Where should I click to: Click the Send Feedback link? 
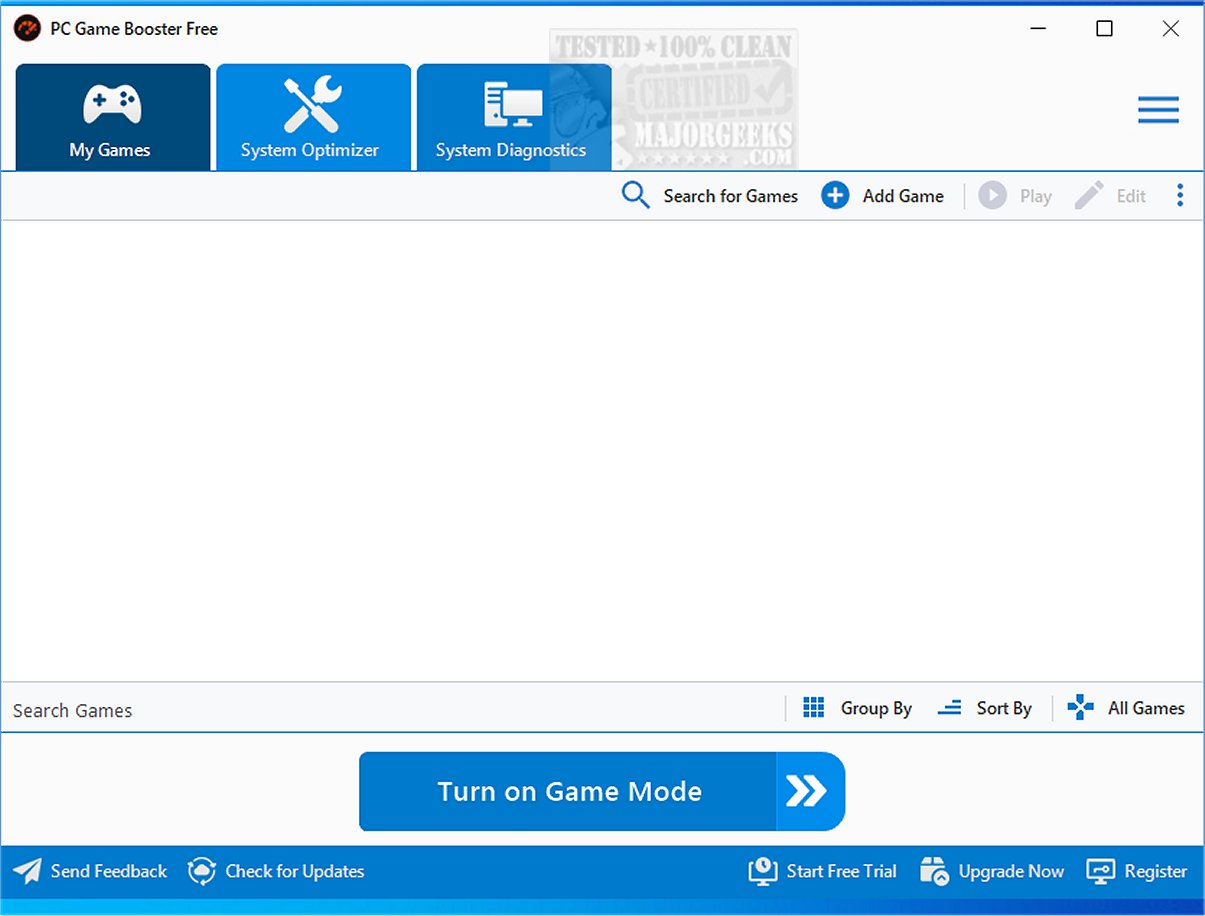(x=109, y=871)
